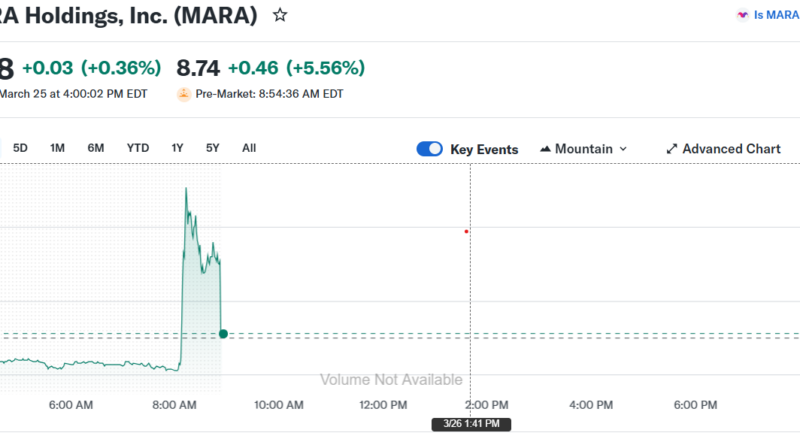Click the star icon to follow MARA
This screenshot has width=800, height=445.
click(281, 15)
